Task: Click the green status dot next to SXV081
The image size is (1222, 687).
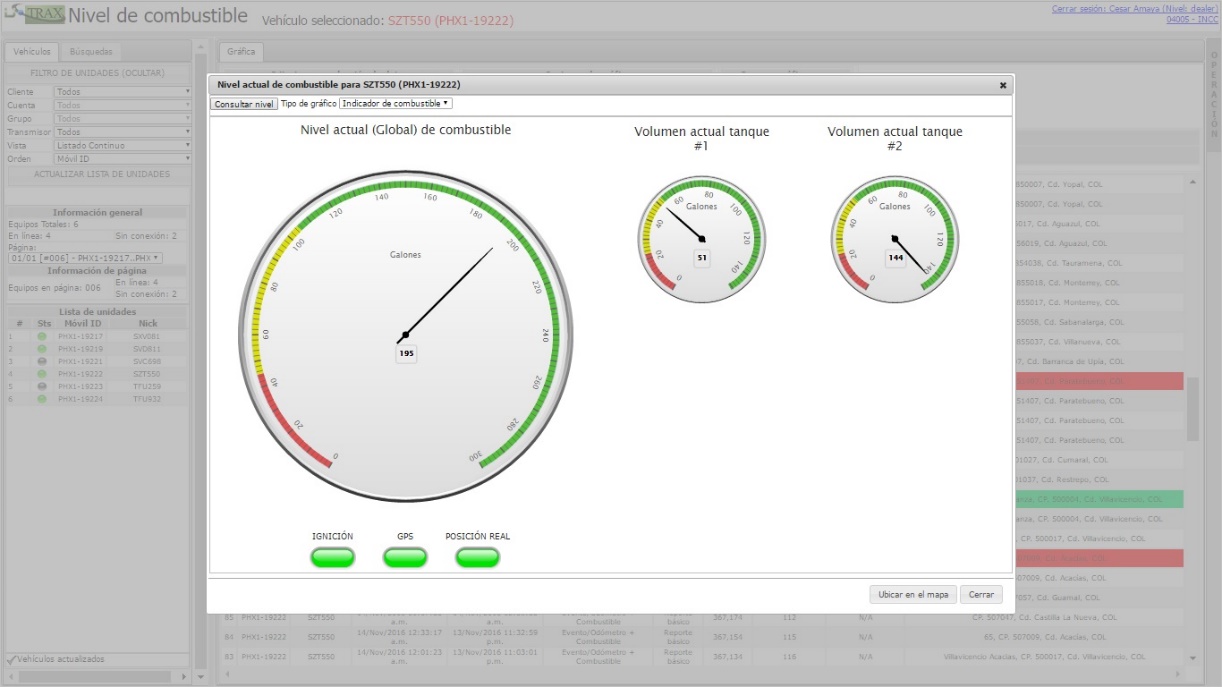Action: (42, 337)
